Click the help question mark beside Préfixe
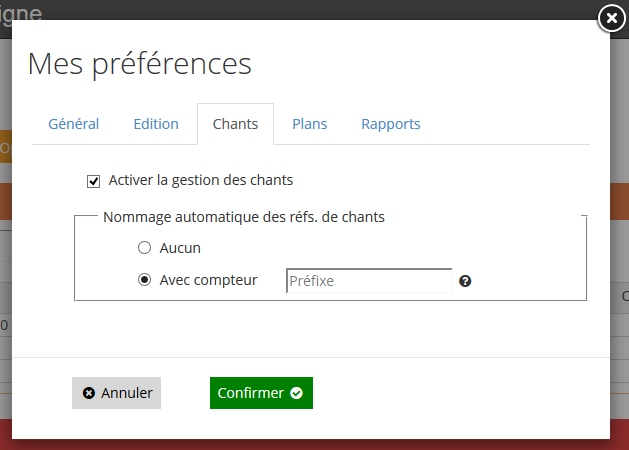 [465, 281]
